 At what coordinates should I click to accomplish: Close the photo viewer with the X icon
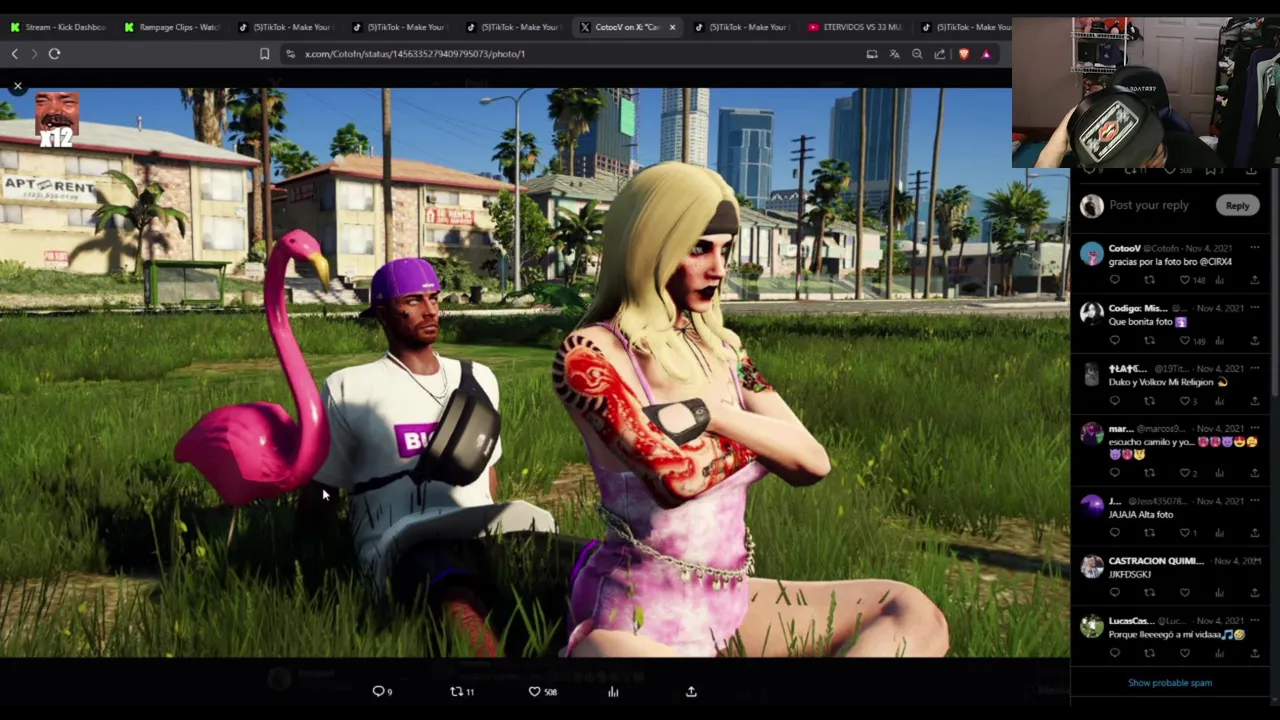[x=17, y=87]
